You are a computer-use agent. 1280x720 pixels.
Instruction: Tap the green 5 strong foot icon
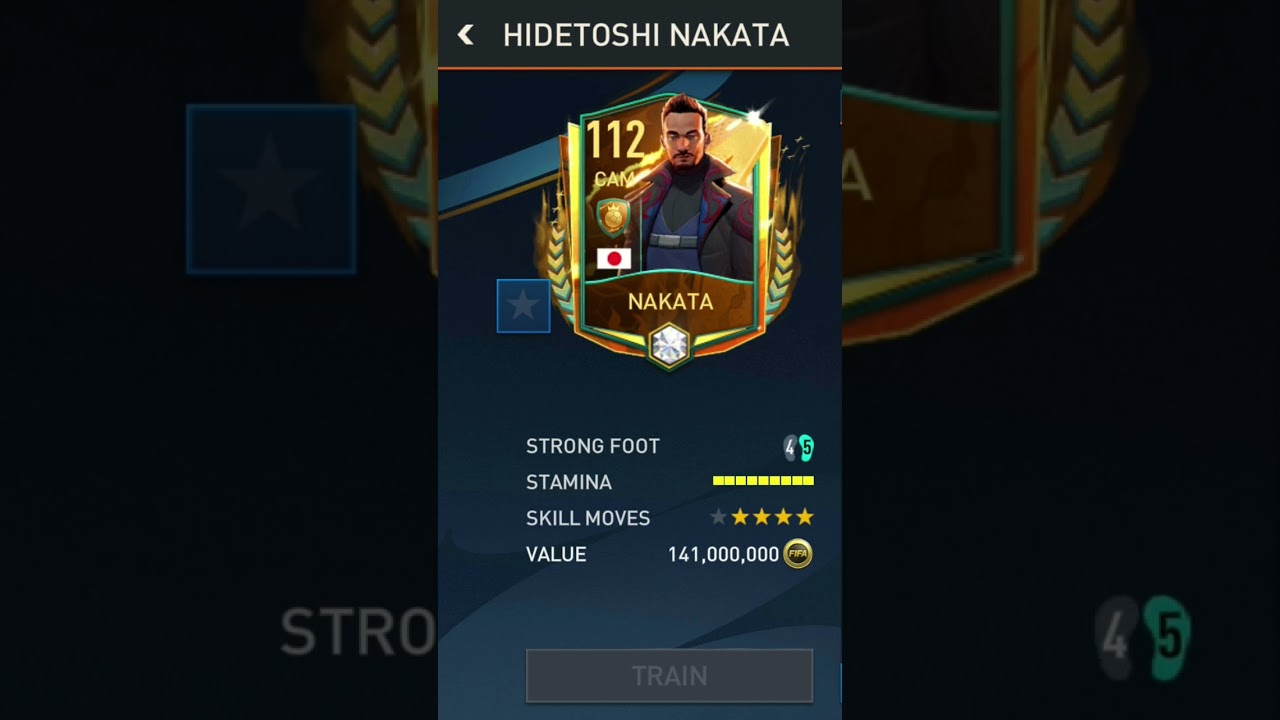(x=806, y=448)
